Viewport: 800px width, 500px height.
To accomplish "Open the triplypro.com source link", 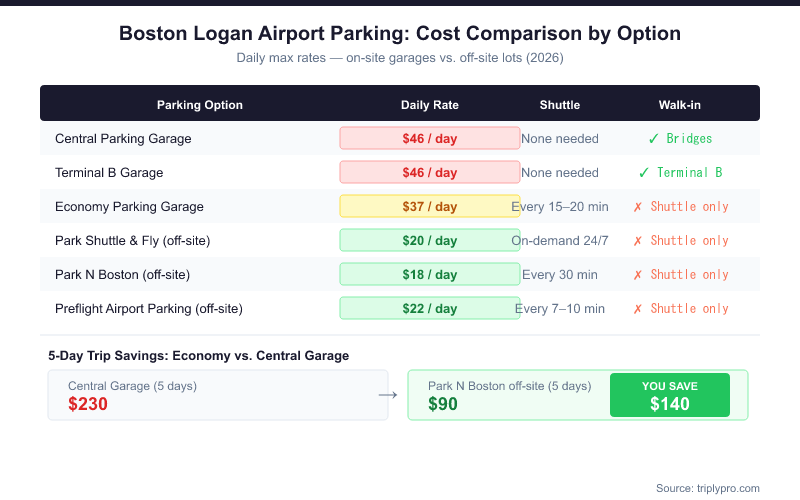I will tap(708, 488).
